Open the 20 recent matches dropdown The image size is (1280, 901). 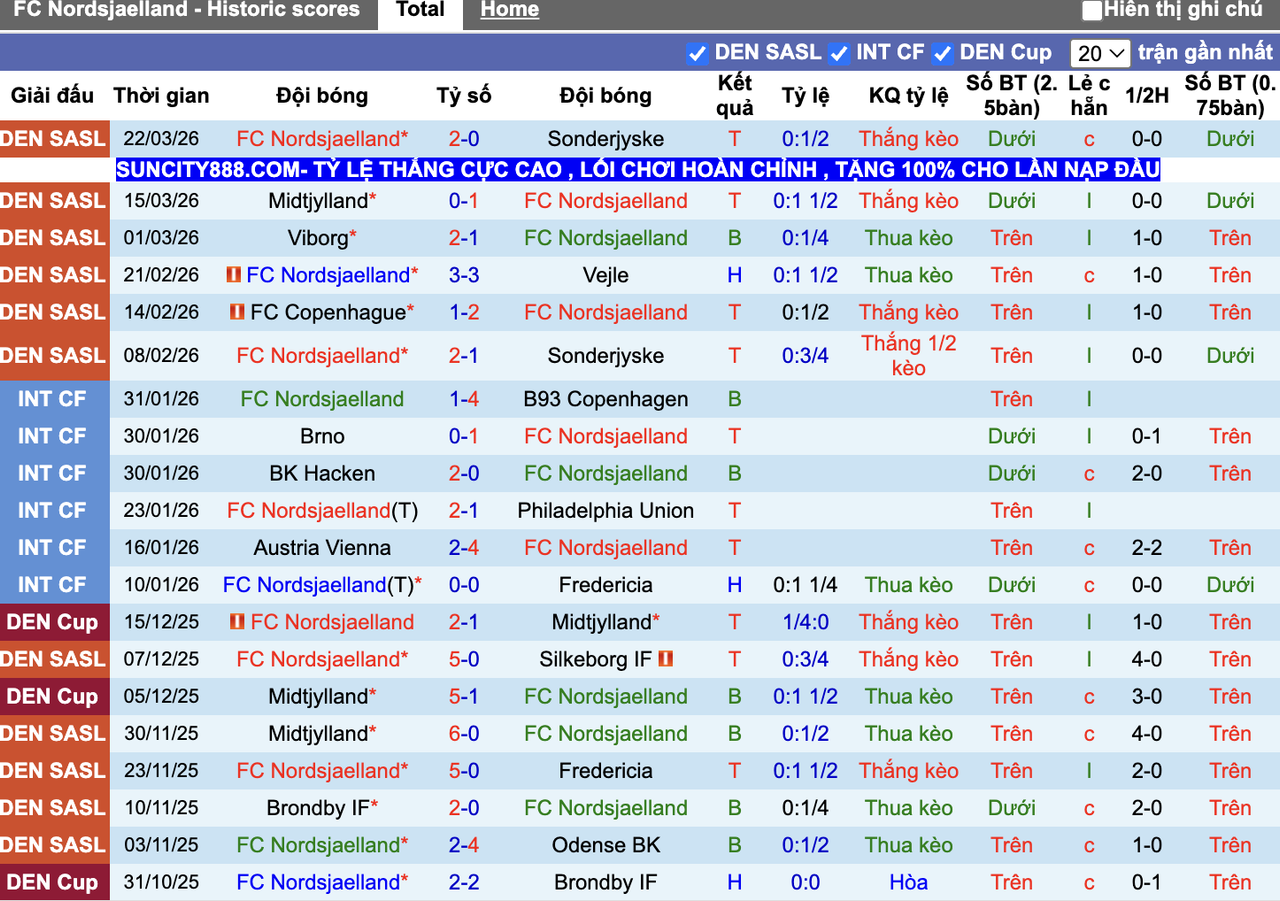coord(1099,53)
